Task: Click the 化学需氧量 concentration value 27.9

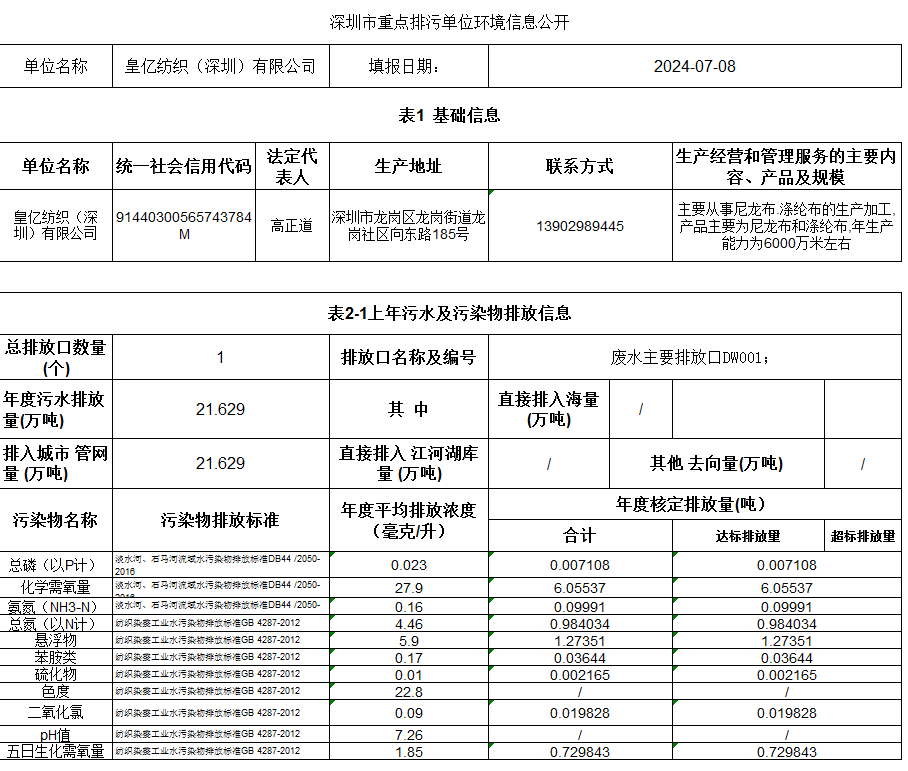Action: pos(409,588)
